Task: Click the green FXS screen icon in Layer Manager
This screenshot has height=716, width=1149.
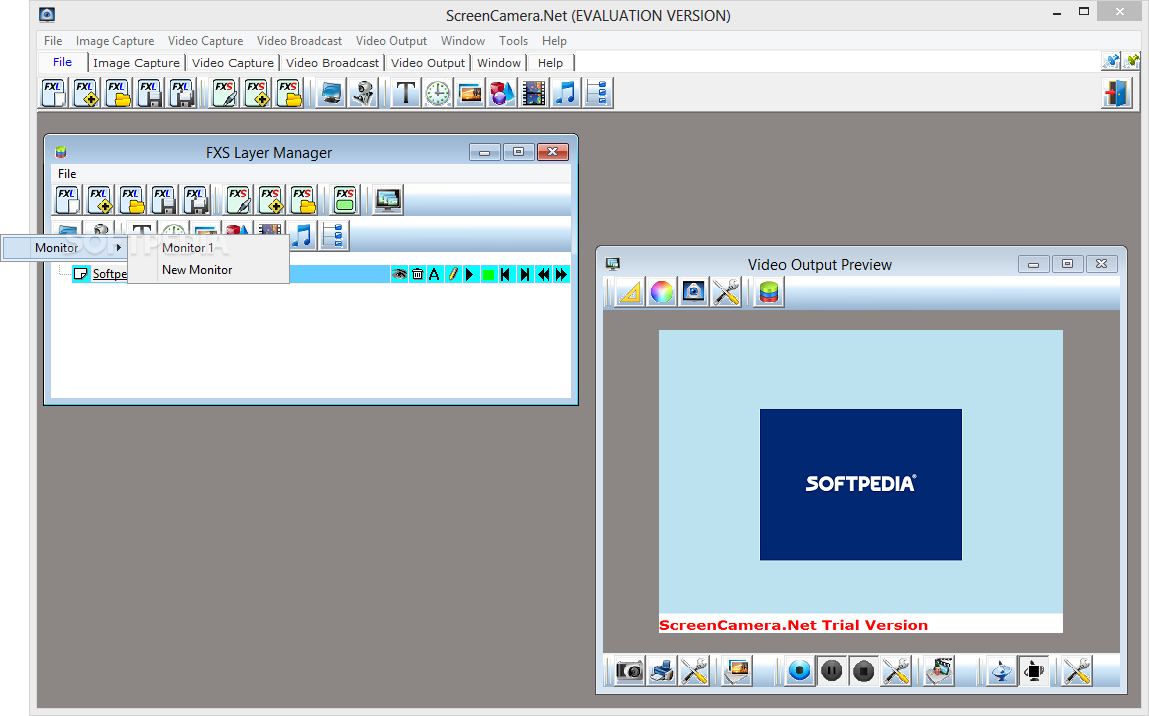Action: (344, 200)
